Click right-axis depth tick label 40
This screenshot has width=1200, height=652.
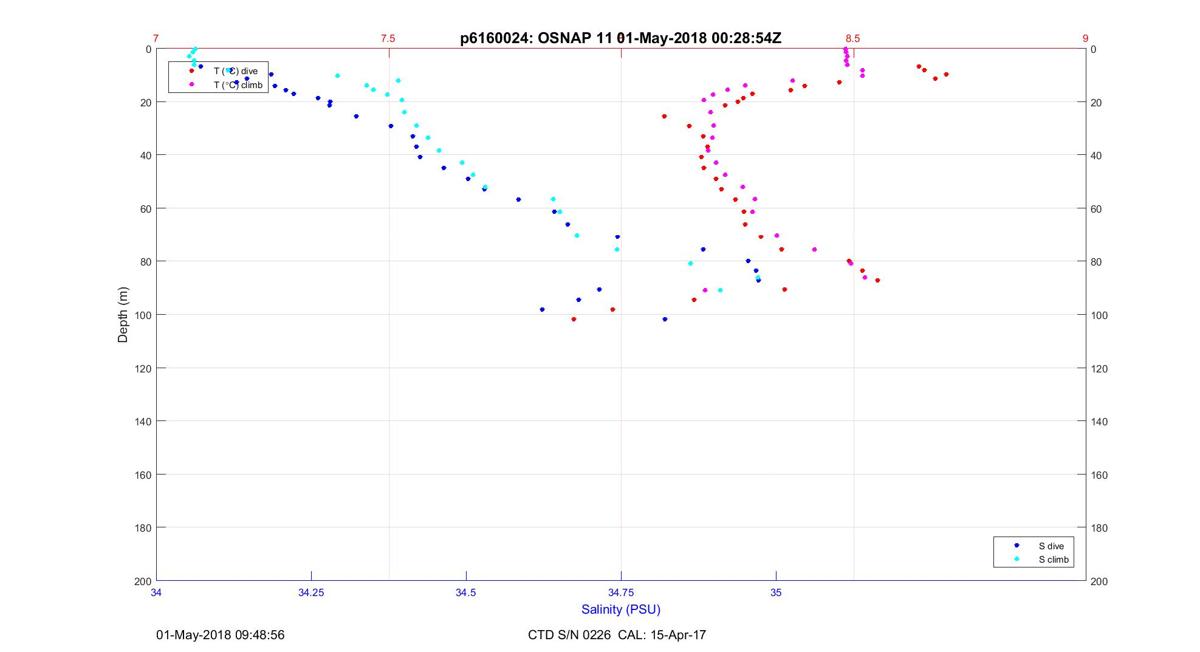point(1096,155)
